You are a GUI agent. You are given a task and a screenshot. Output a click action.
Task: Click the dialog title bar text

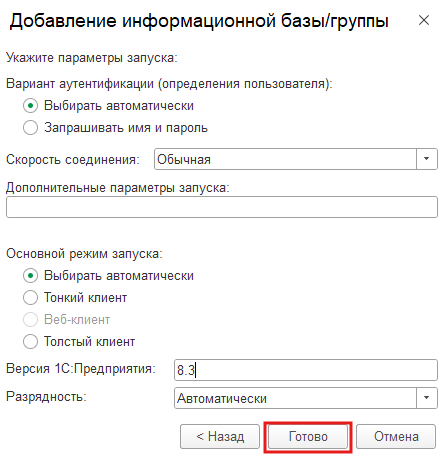[x=199, y=21]
